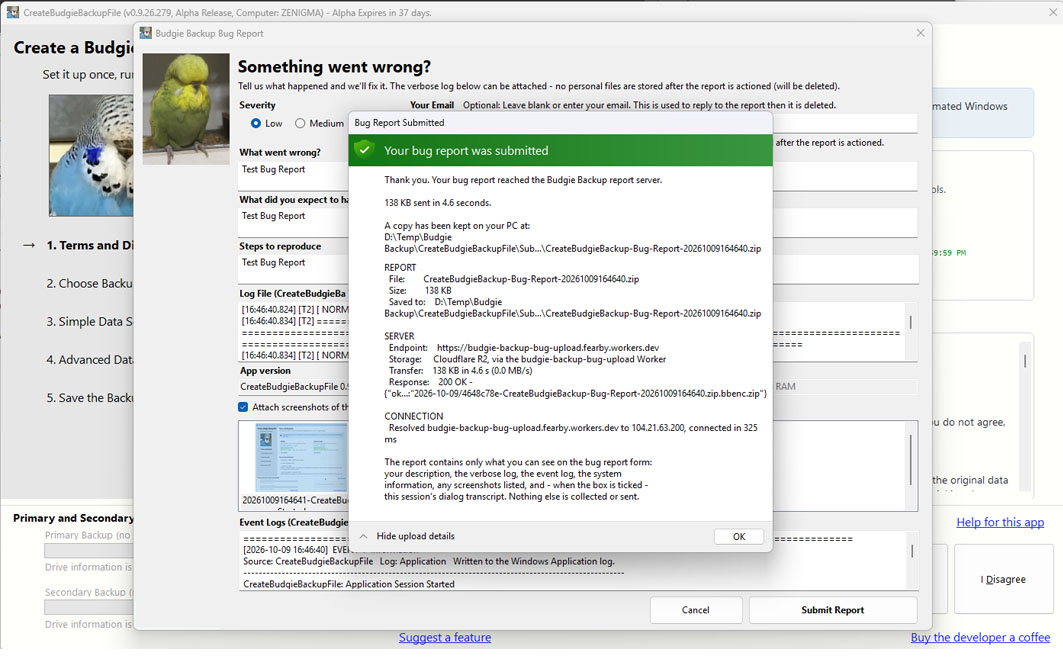The height and width of the screenshot is (658, 1063).
Task: Click the green budgie photo in the bug report
Action: (186, 108)
